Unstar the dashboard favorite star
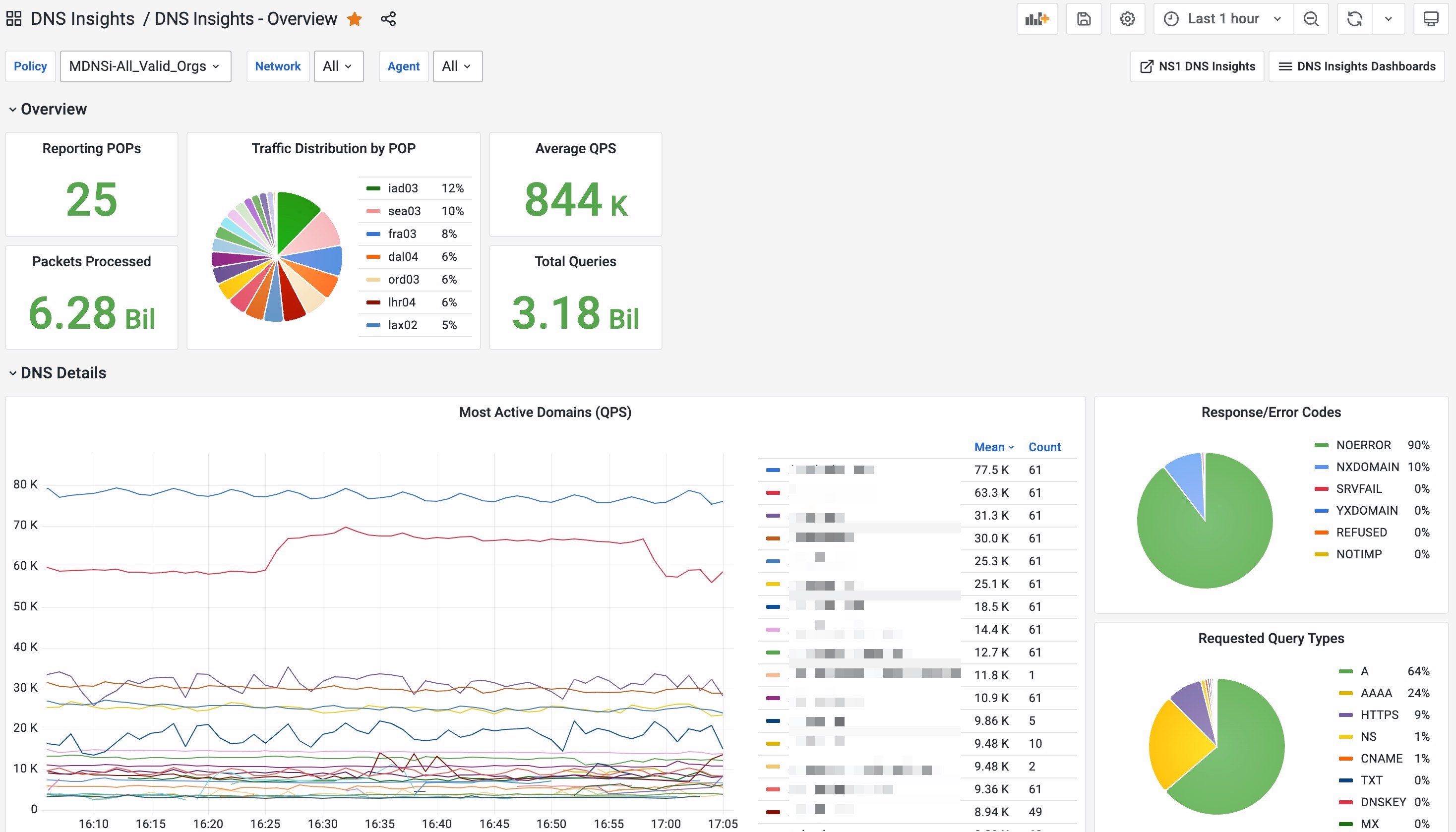 [x=355, y=19]
